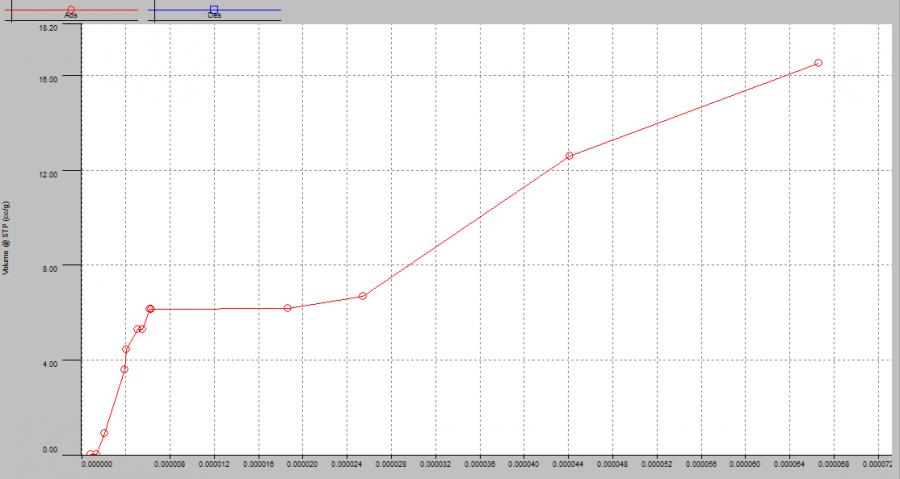Select the Ads legend label

[71, 16]
